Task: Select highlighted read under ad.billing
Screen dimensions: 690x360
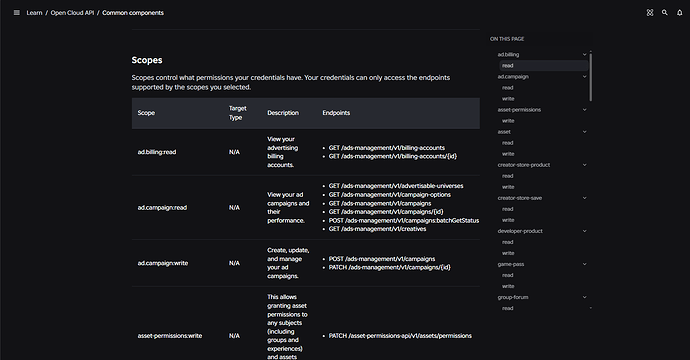Action: 544,66
